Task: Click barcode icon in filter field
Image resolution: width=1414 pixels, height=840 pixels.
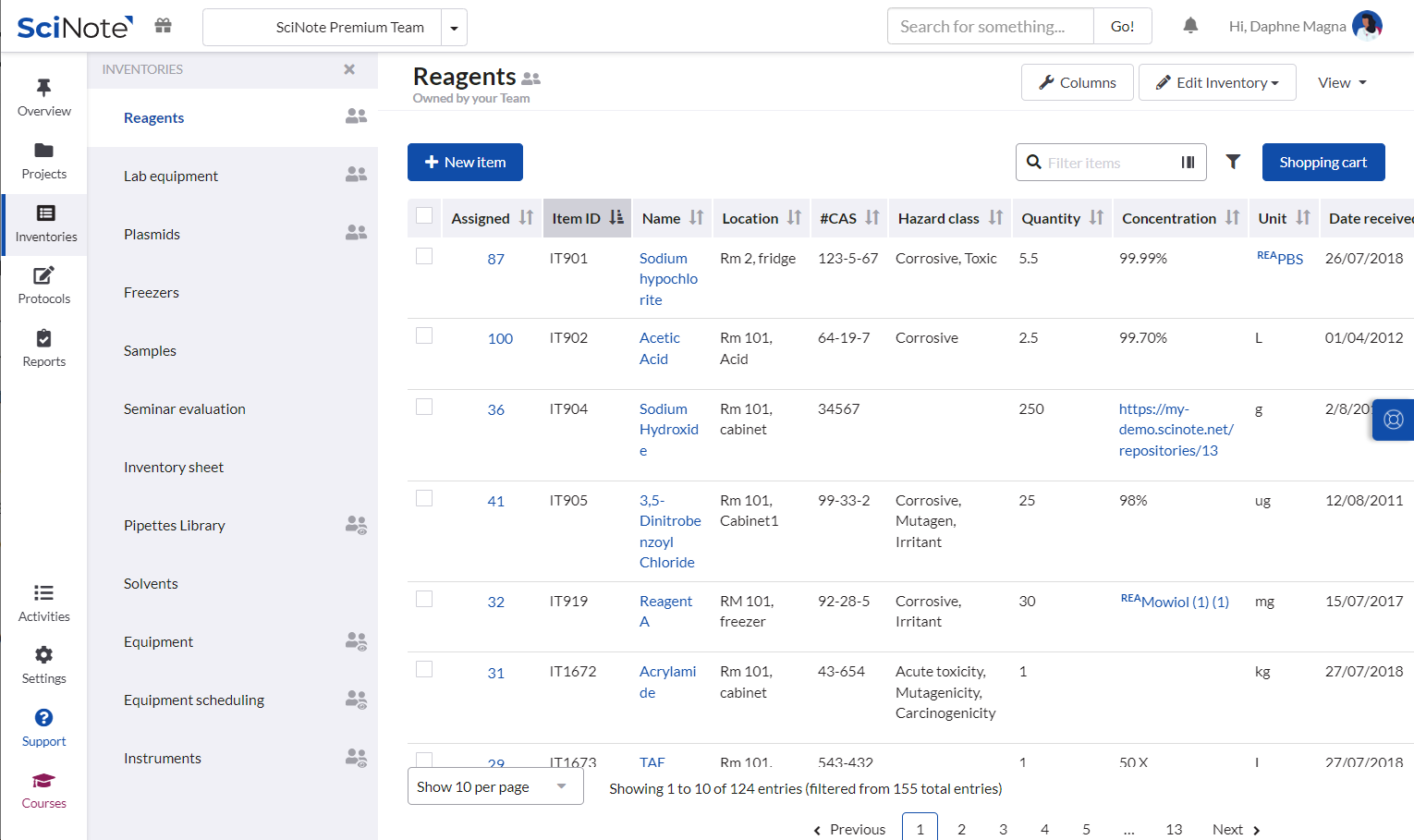Action: click(1188, 163)
